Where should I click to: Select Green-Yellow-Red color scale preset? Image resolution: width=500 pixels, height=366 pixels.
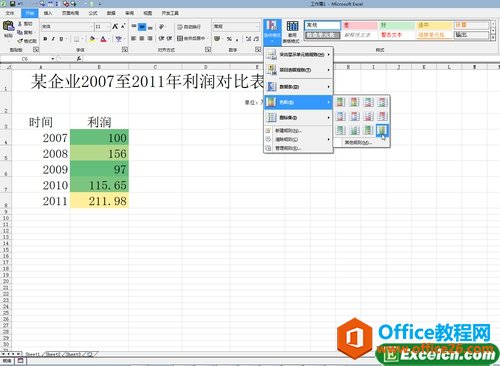(x=340, y=102)
